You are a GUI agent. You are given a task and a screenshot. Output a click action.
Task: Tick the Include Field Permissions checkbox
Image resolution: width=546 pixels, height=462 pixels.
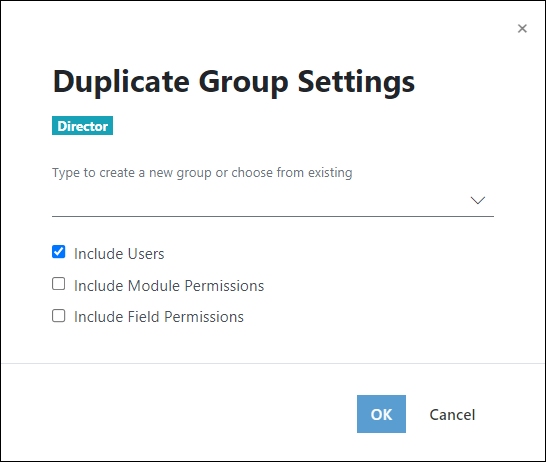[x=58, y=316]
